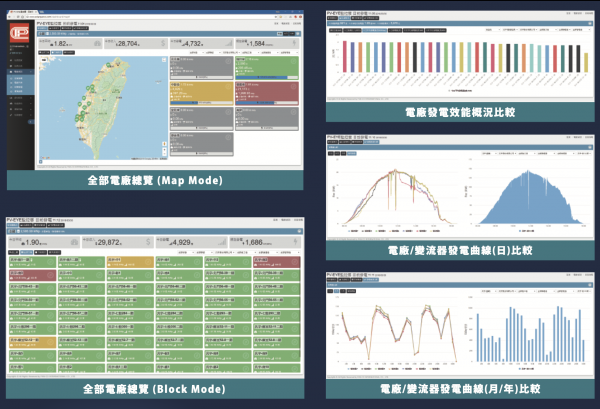Toggle fullscreen control at map top-right corner
600x409 pixels.
tap(162, 62)
